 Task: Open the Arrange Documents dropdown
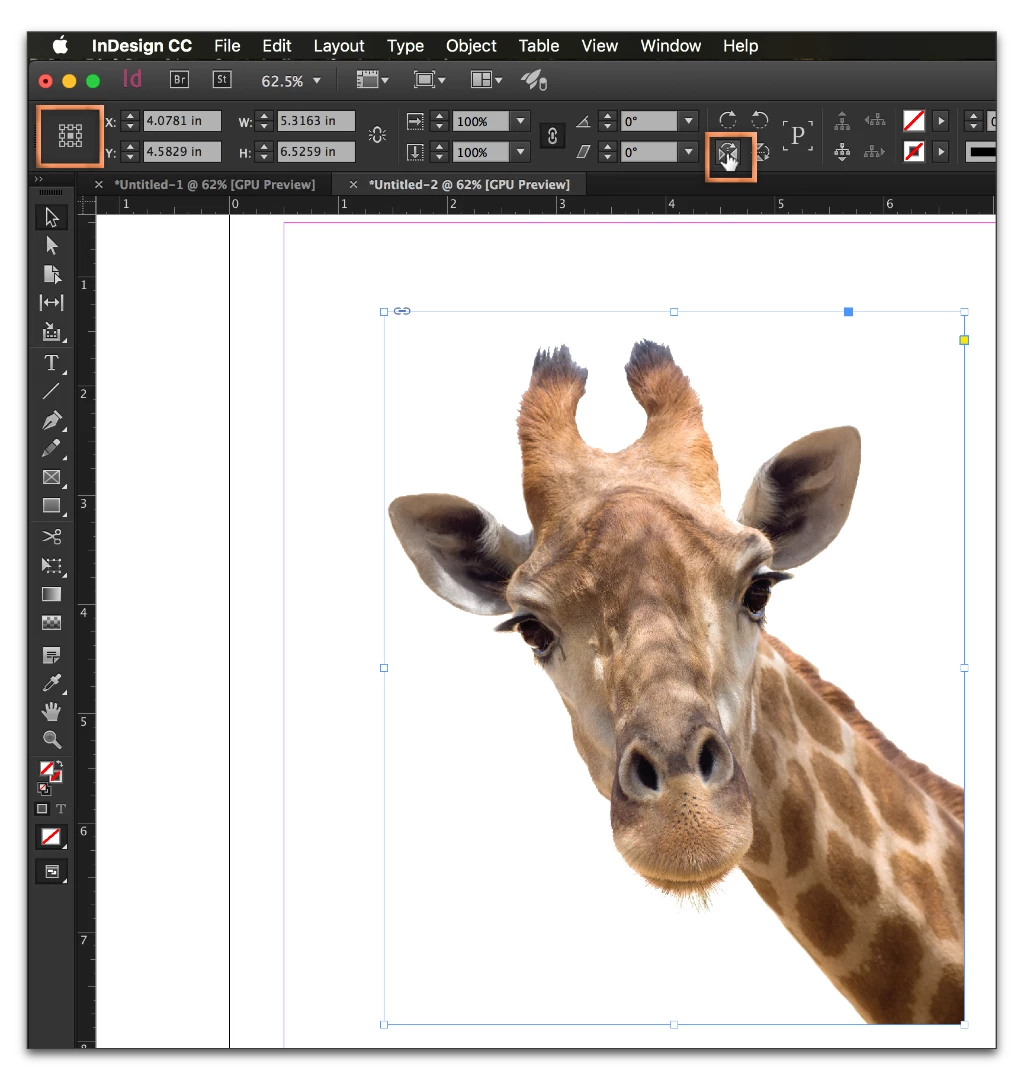coord(485,81)
